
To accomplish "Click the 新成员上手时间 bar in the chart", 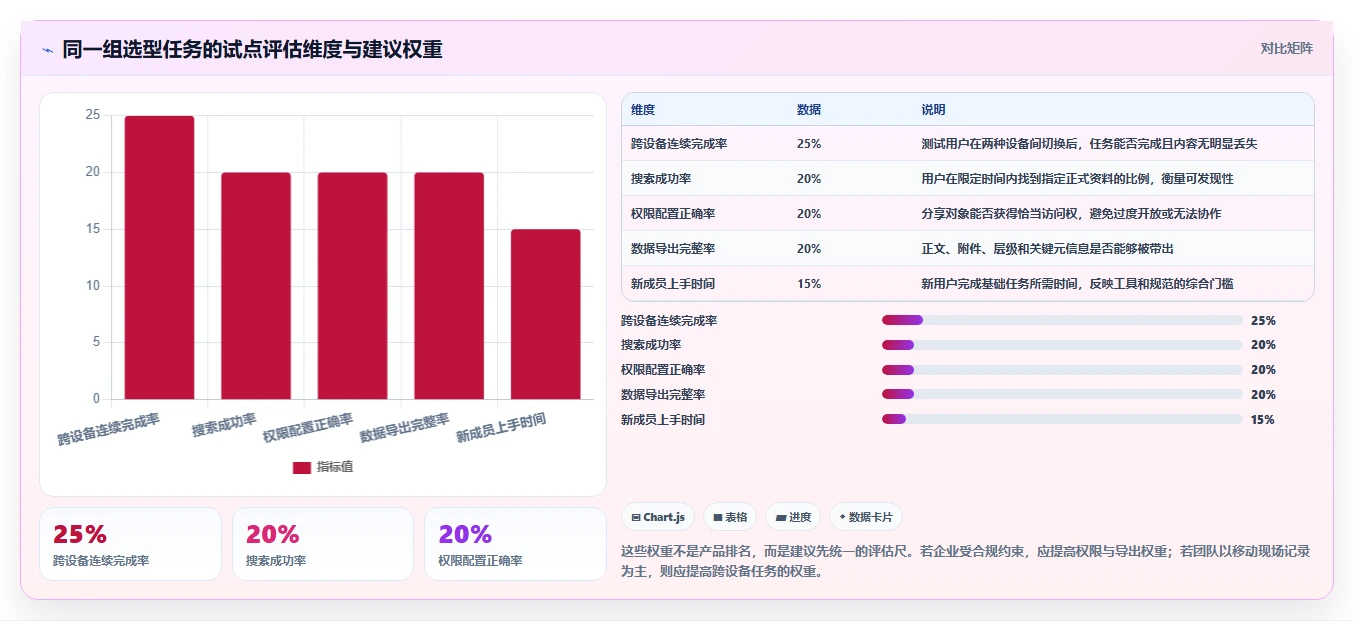I will (x=546, y=314).
